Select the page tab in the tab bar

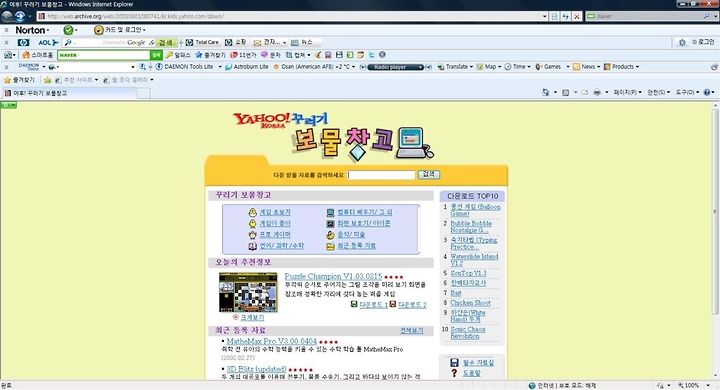pyautogui.click(x=70, y=93)
